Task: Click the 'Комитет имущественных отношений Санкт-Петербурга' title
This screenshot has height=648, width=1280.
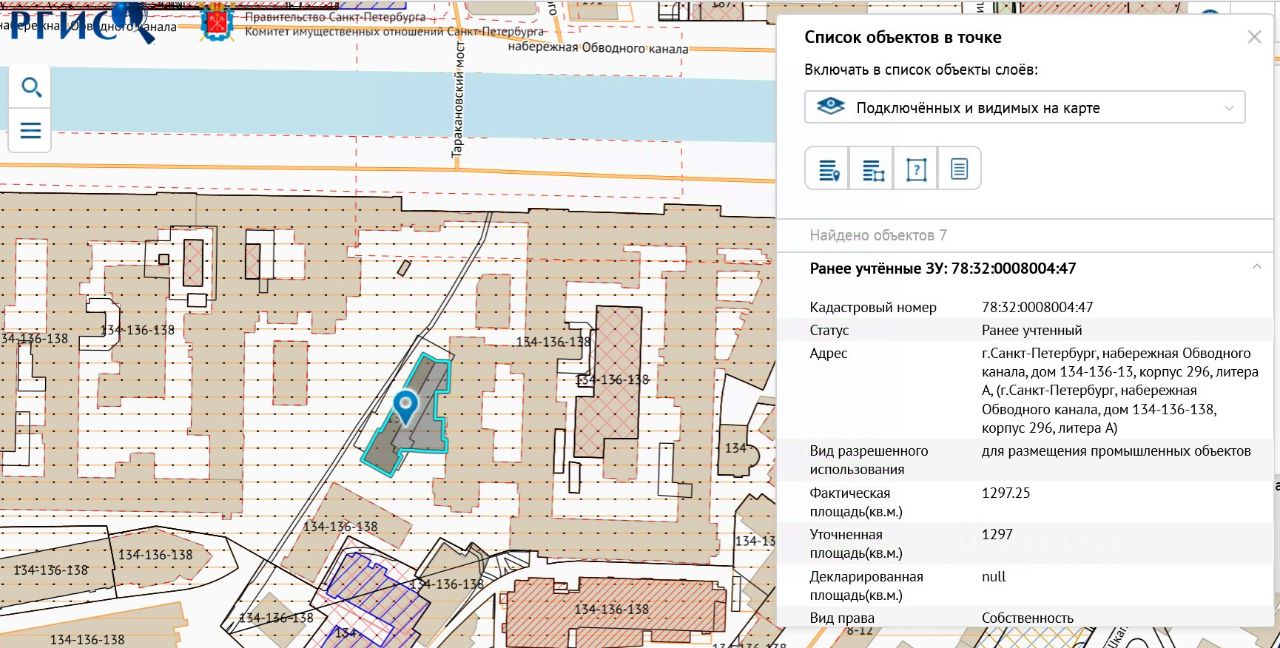Action: 396,31
